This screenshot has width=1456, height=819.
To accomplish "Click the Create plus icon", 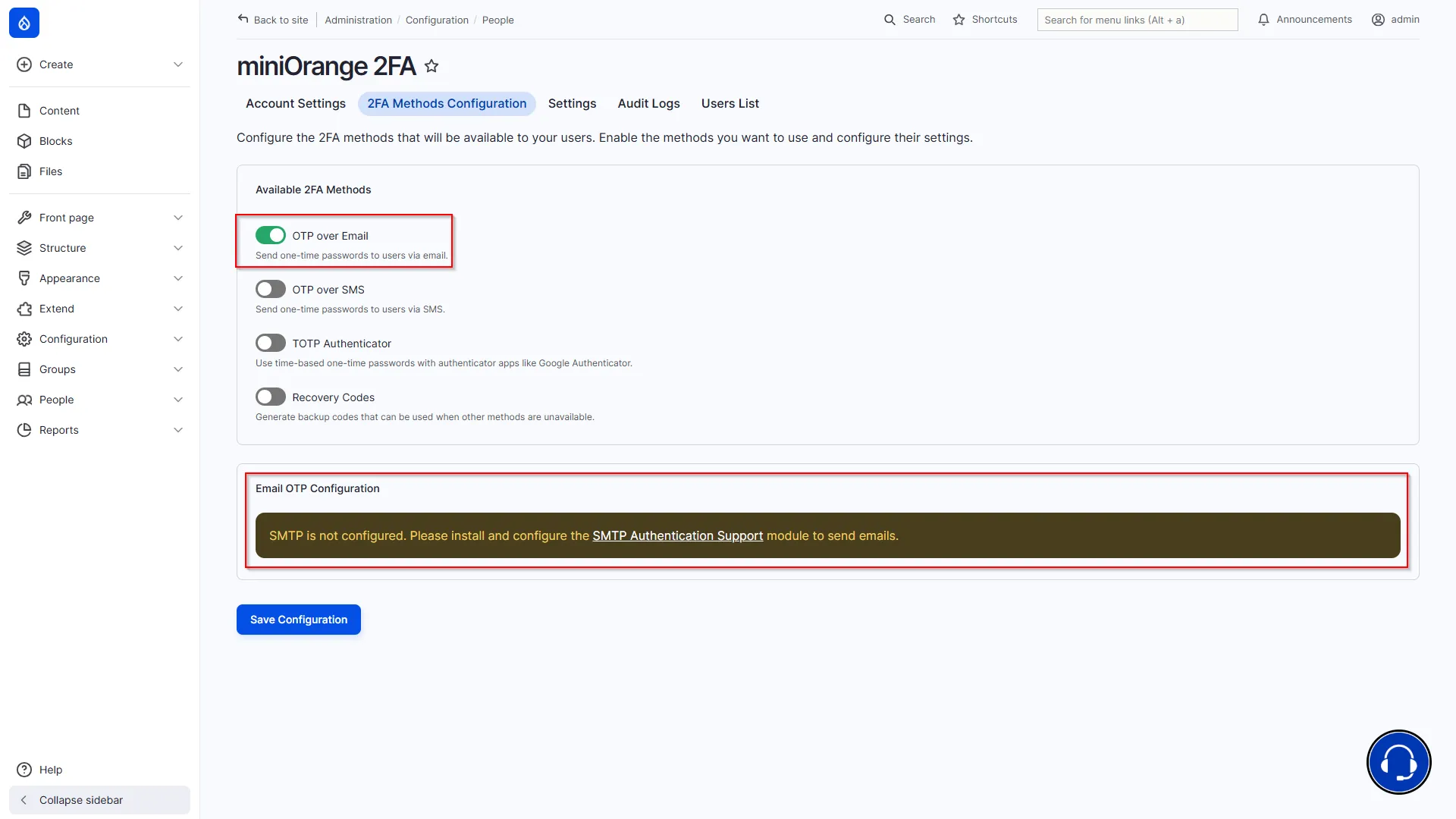I will 24,64.
